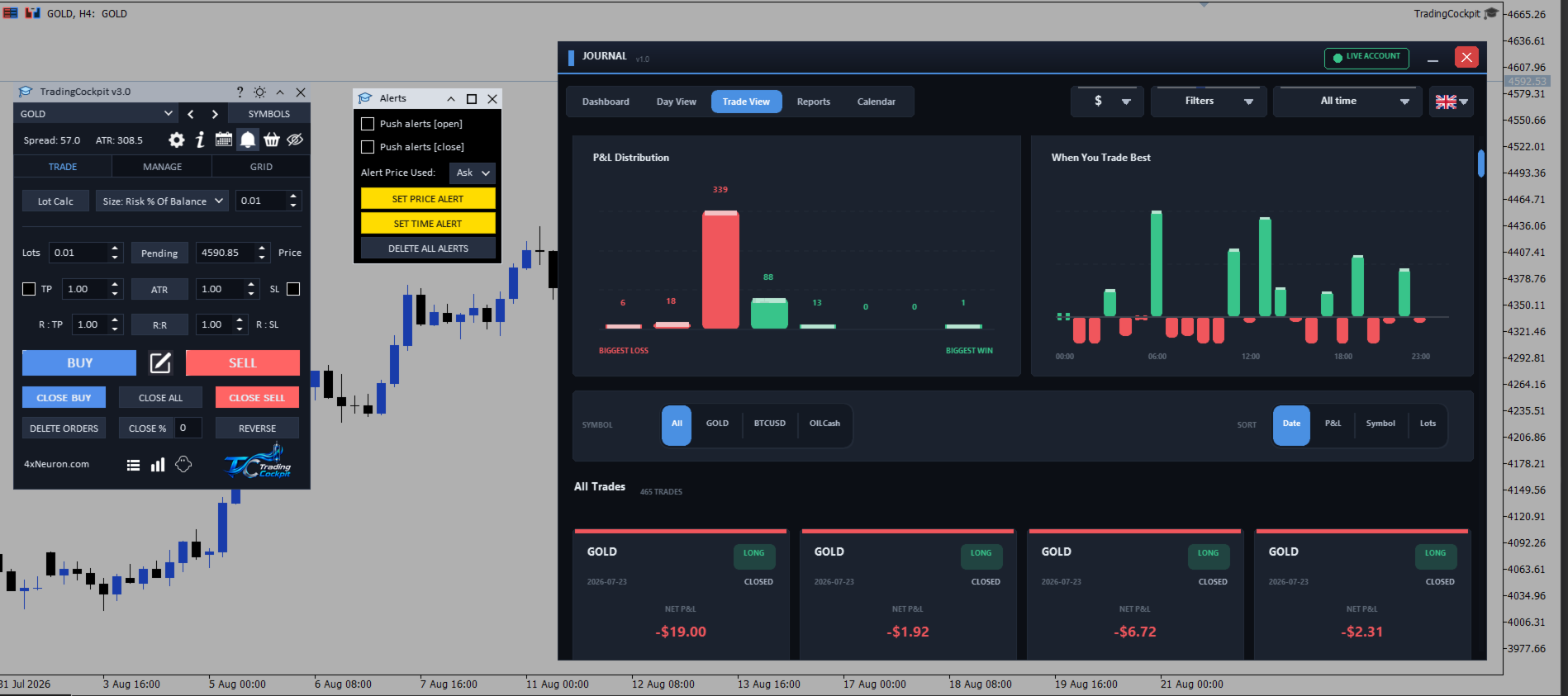Click the alerts bell icon

[248, 140]
